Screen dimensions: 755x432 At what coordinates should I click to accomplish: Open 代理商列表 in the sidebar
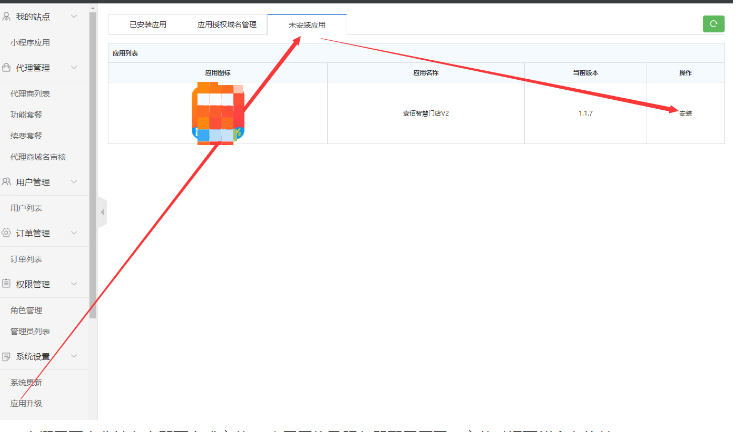30,93
